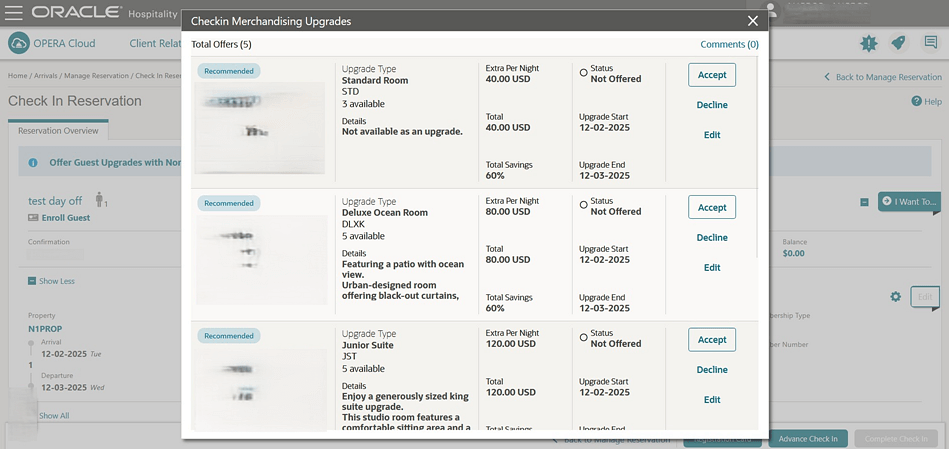Open the chat messages icon

coord(930,43)
